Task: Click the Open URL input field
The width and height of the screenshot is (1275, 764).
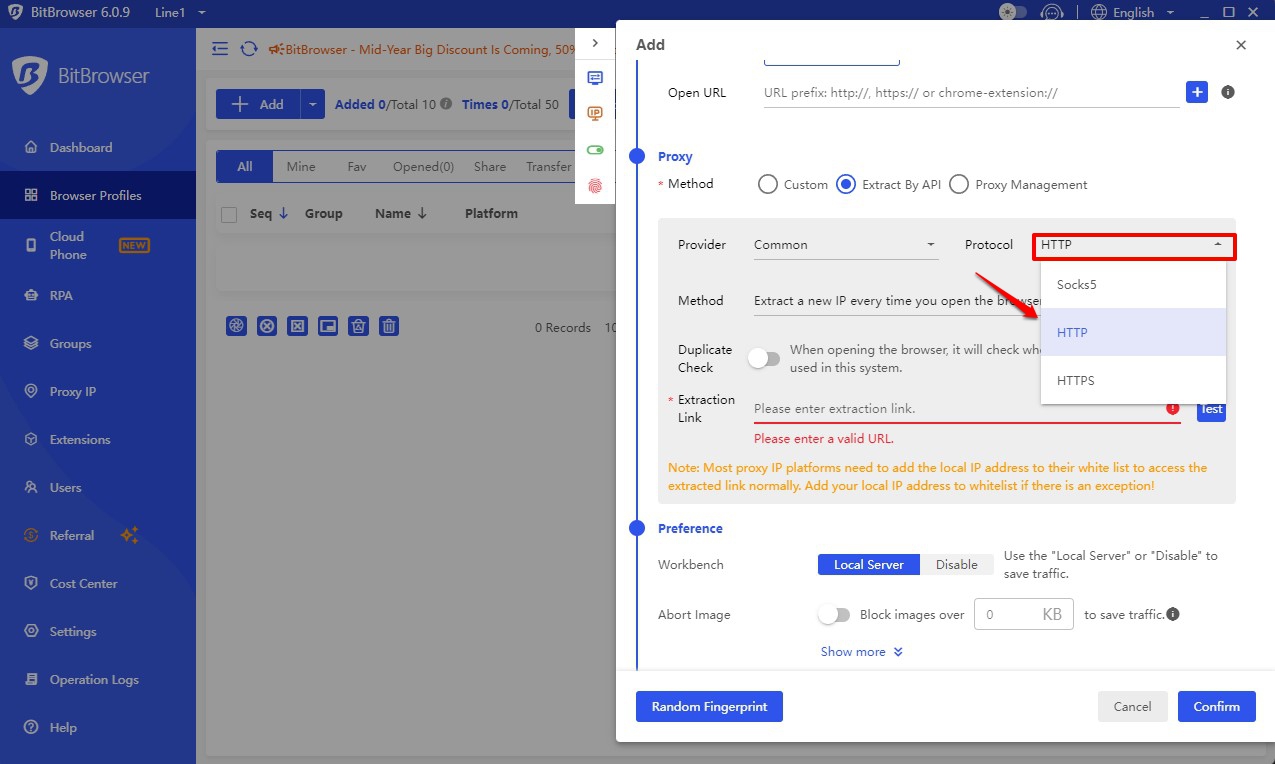Action: [971, 93]
